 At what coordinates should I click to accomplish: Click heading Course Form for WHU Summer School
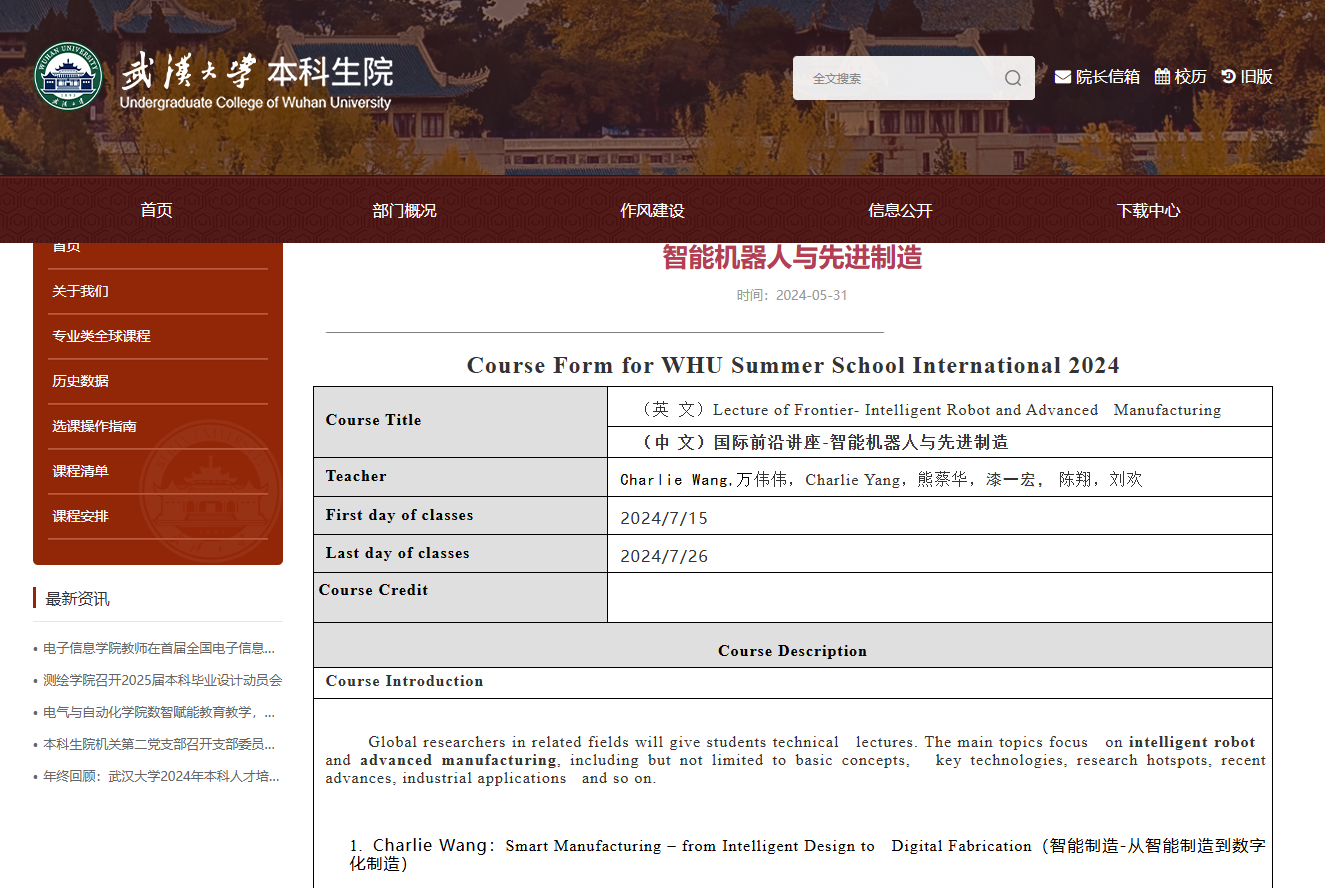click(x=793, y=365)
